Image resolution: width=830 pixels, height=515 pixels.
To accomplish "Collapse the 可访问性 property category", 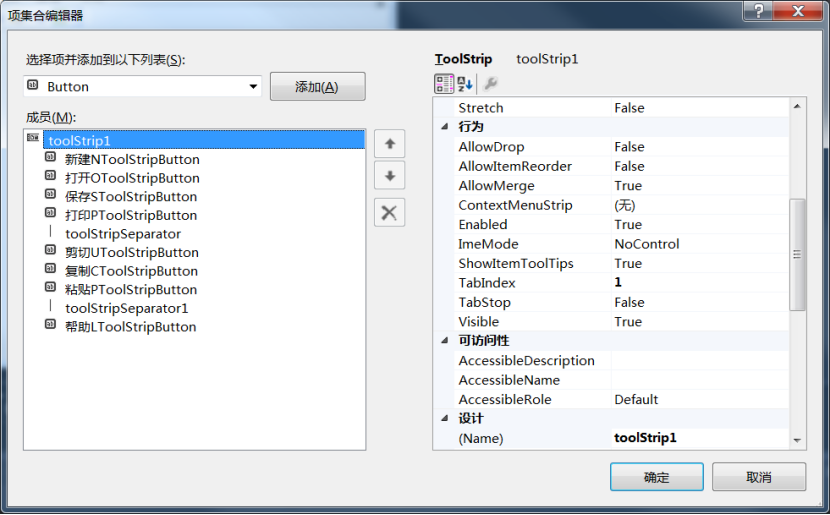I will pyautogui.click(x=445, y=341).
